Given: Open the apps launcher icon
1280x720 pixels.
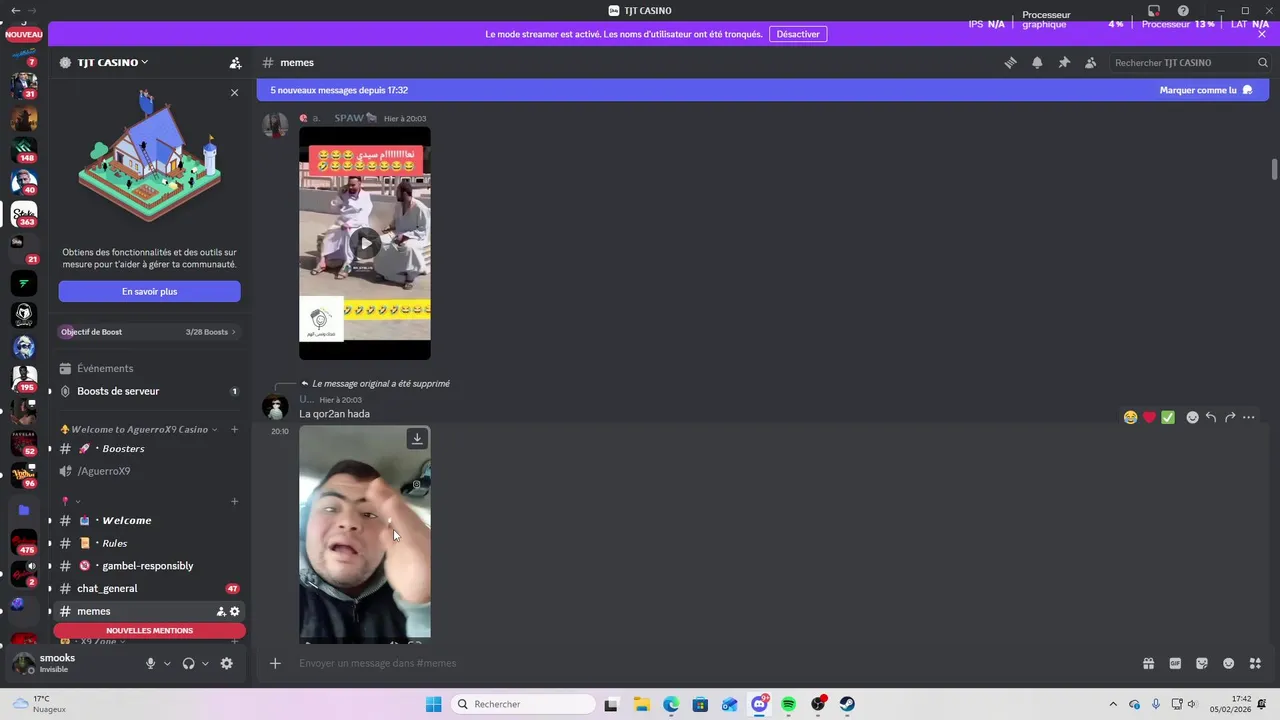Looking at the screenshot, I should pyautogui.click(x=1255, y=663).
